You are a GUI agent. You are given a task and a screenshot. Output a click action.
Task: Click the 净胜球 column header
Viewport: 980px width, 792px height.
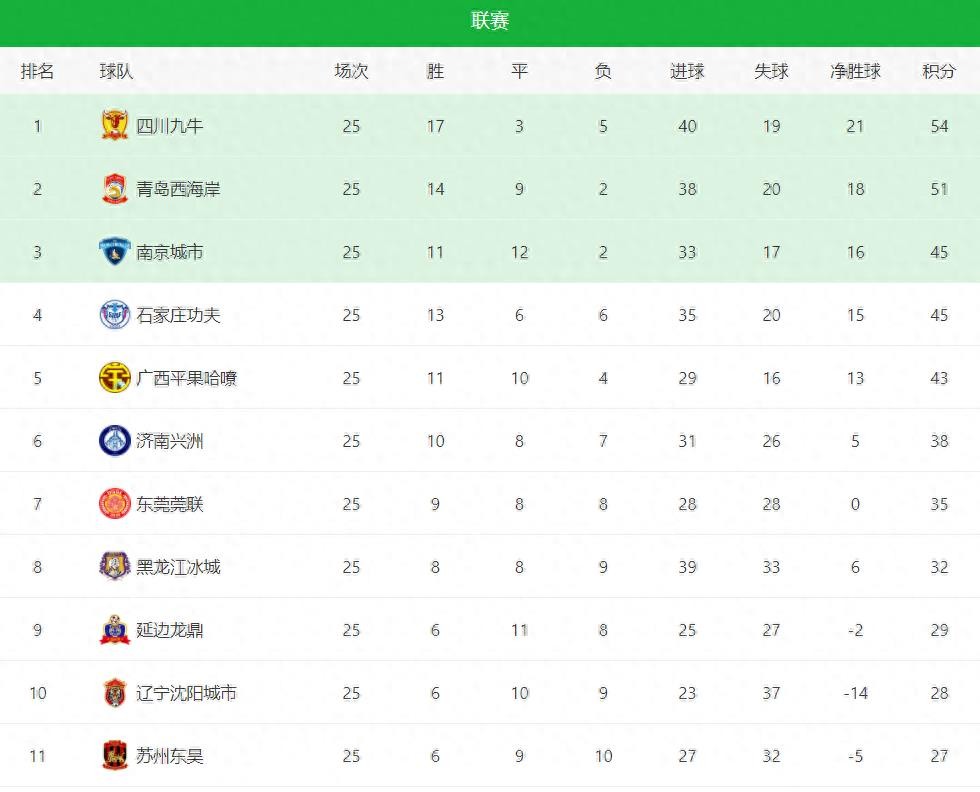pos(855,72)
